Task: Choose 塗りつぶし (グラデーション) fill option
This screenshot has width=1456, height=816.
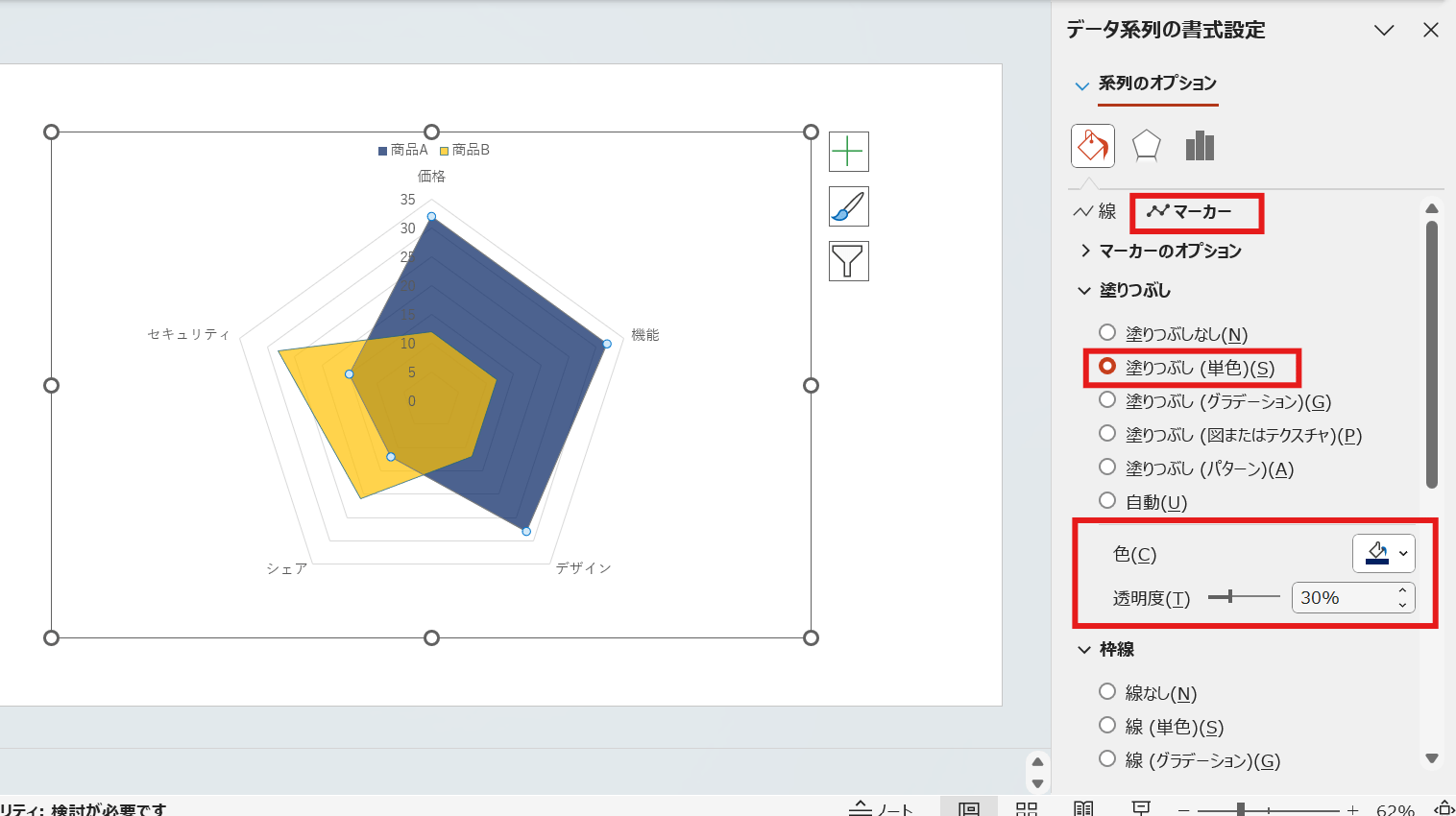Action: click(x=1107, y=400)
